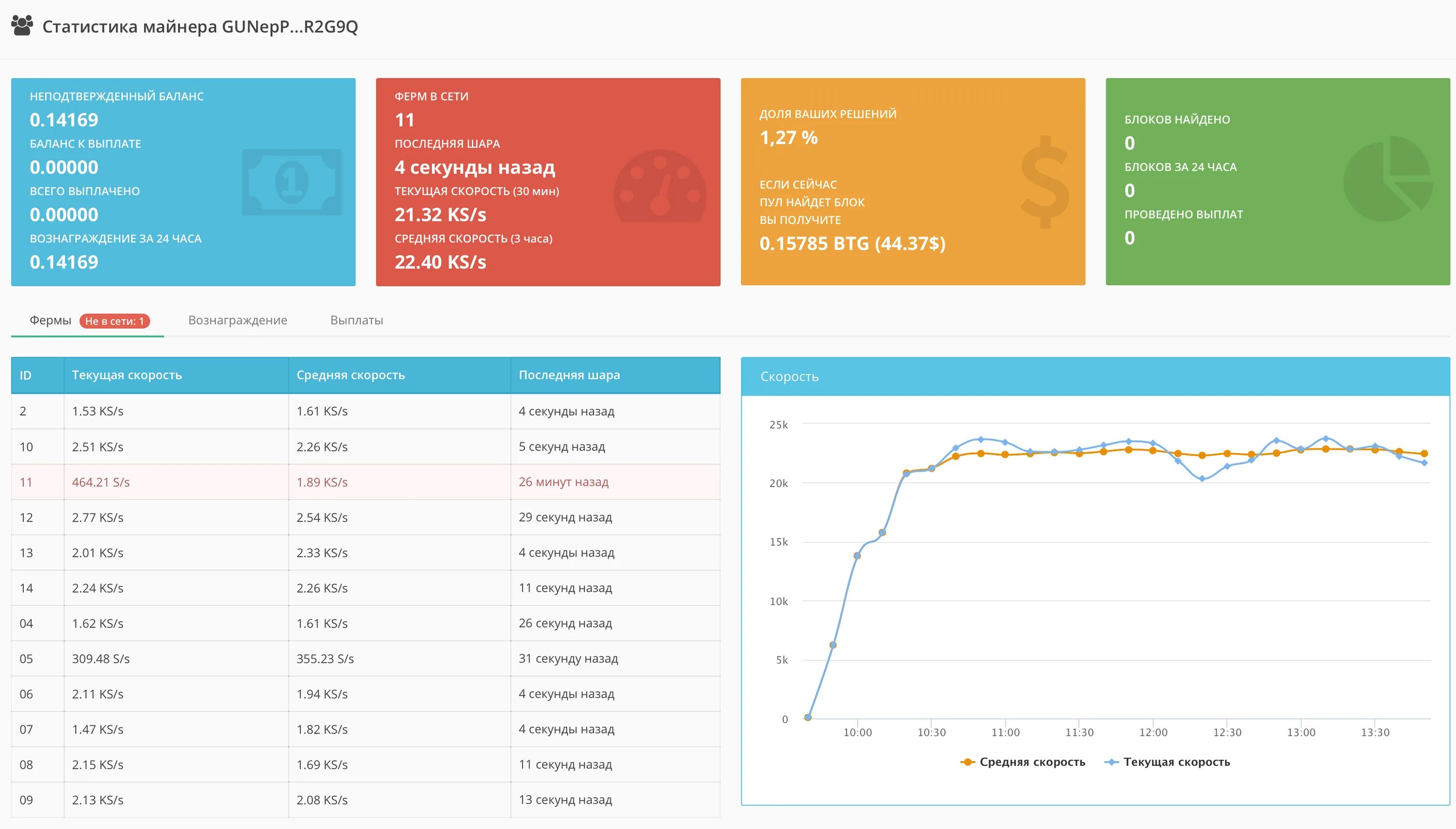The width and height of the screenshot is (1456, 829).
Task: Sort by Последняя шара column header
Action: point(568,375)
